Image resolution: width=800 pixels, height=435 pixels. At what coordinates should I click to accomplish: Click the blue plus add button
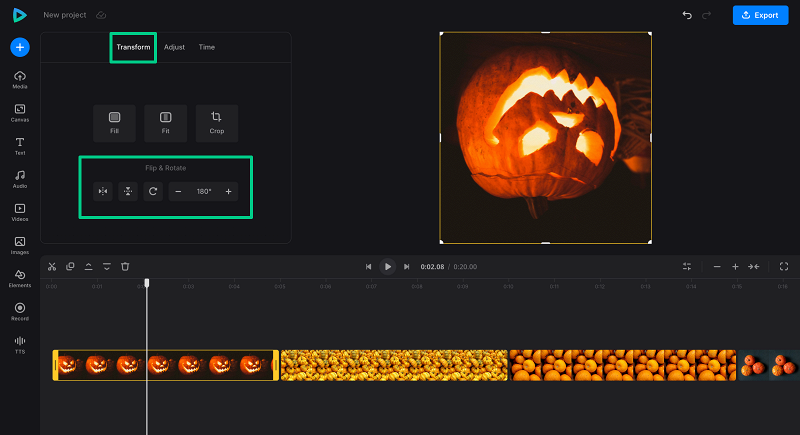point(20,47)
